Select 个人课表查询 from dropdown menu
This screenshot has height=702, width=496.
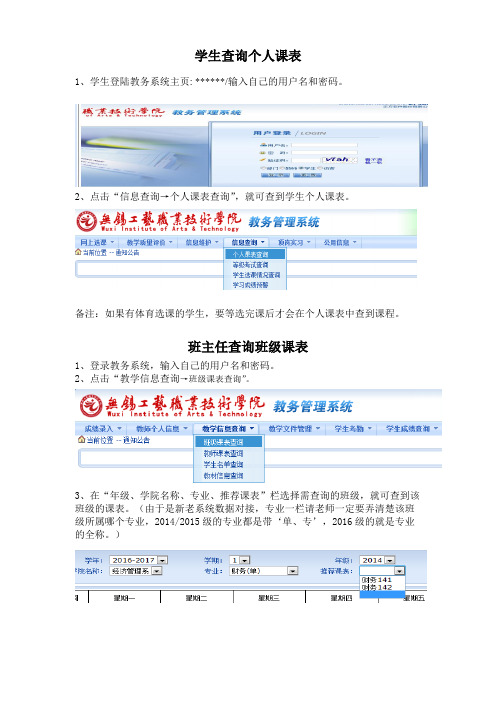tap(254, 254)
